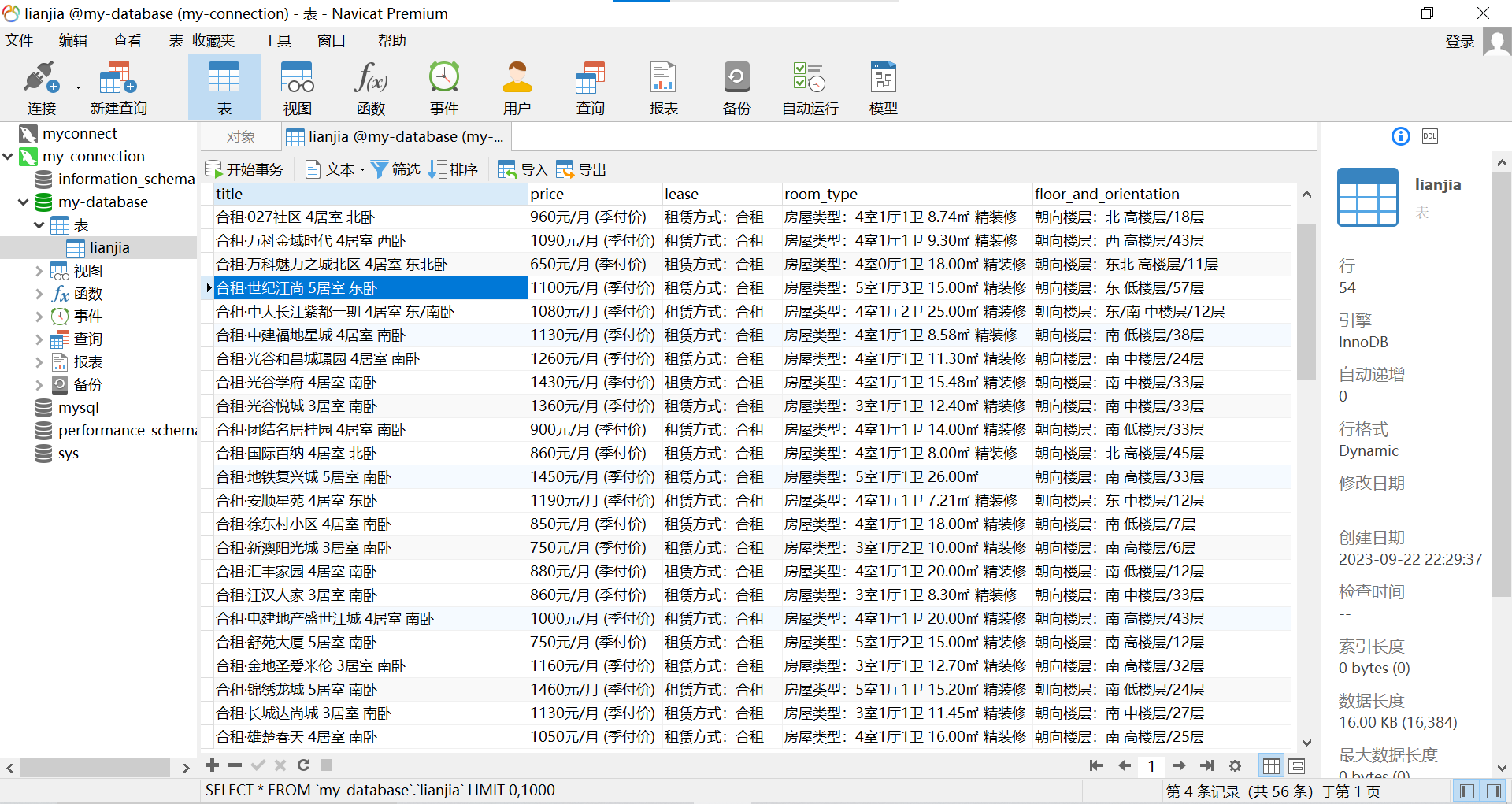1512x804 pixels.
Task: Expand the 事件 tree node
Action: pos(39,317)
